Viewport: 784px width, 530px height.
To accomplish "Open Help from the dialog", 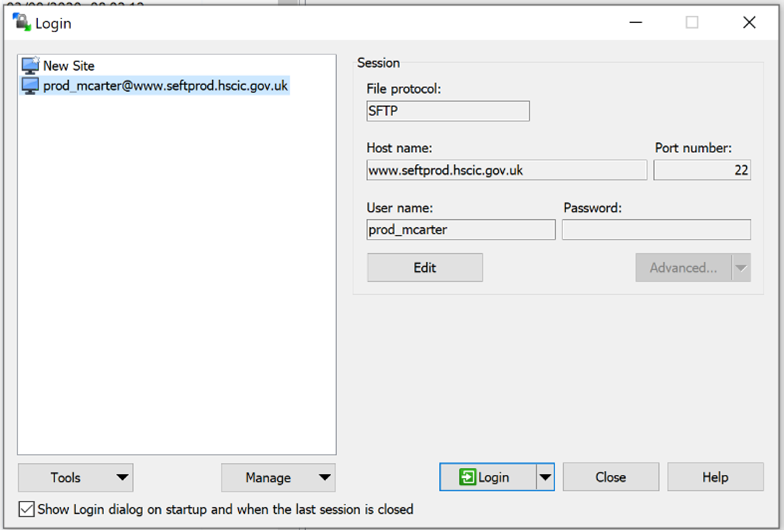I will point(715,477).
